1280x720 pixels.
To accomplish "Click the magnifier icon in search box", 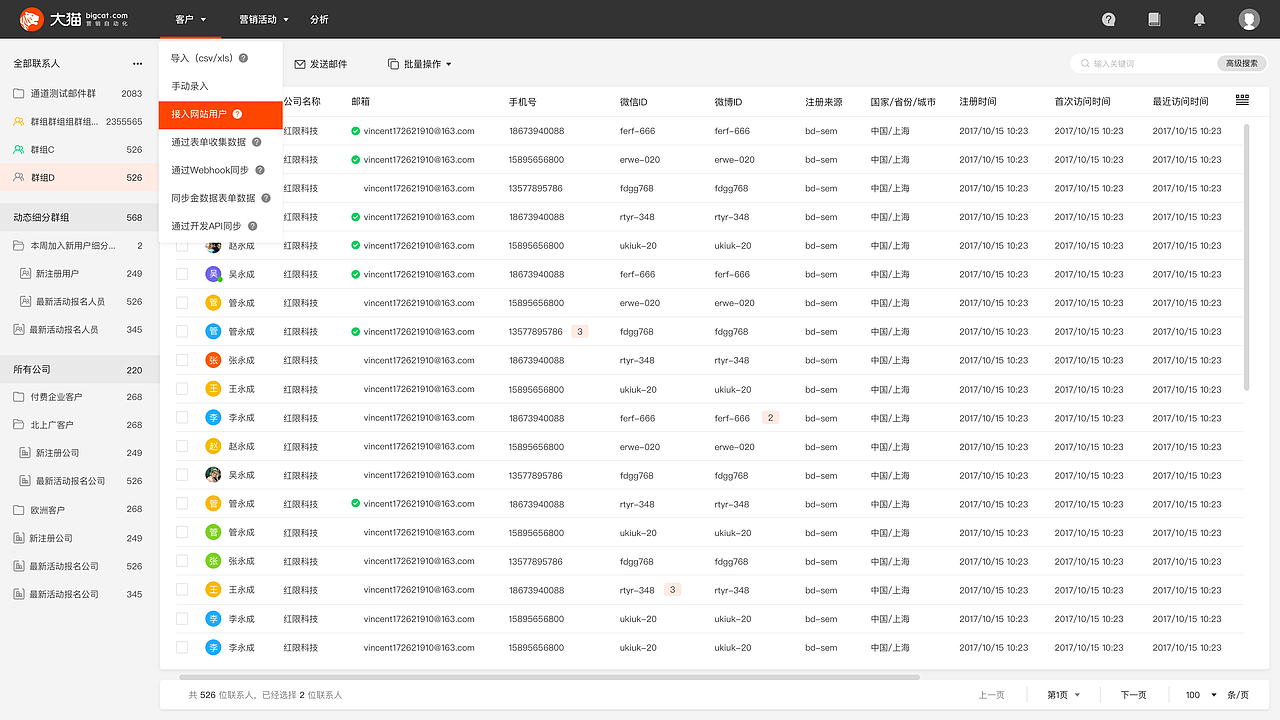I will [1084, 63].
